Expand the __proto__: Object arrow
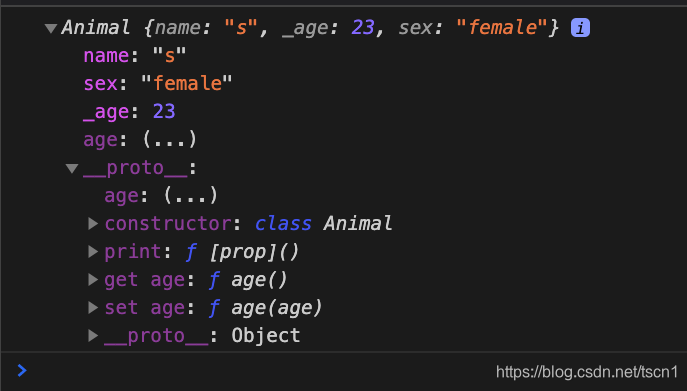Image resolution: width=687 pixels, height=391 pixels. click(x=92, y=336)
